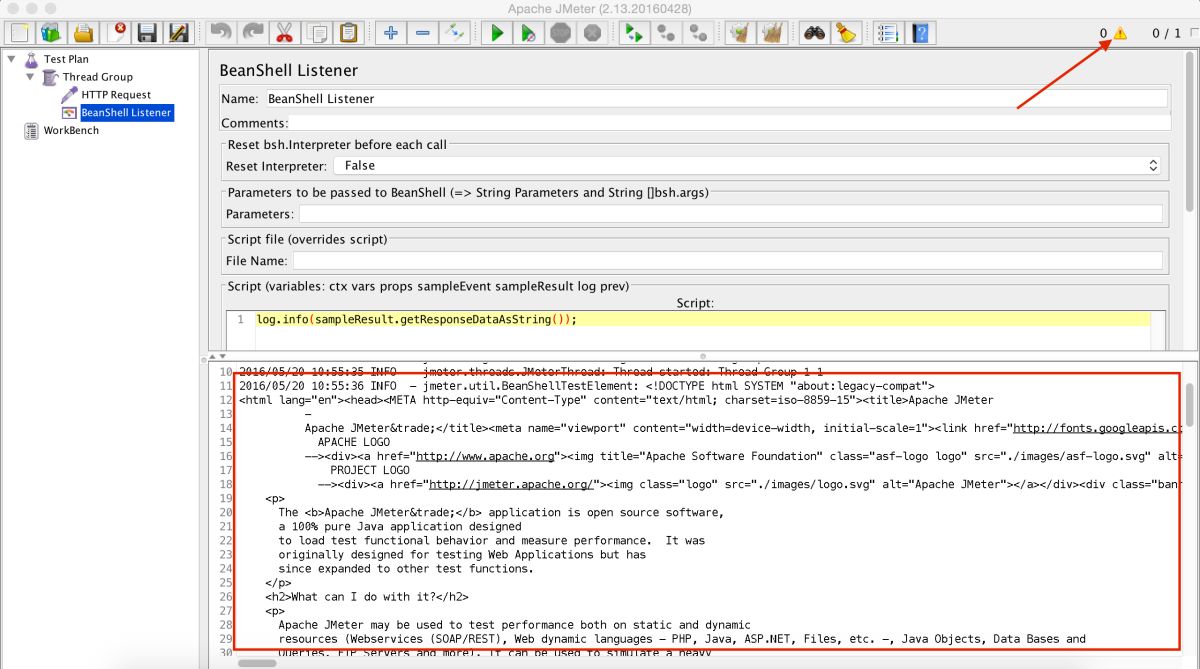The image size is (1200, 669).
Task: Paste from clipboard icon
Action: pos(348,33)
